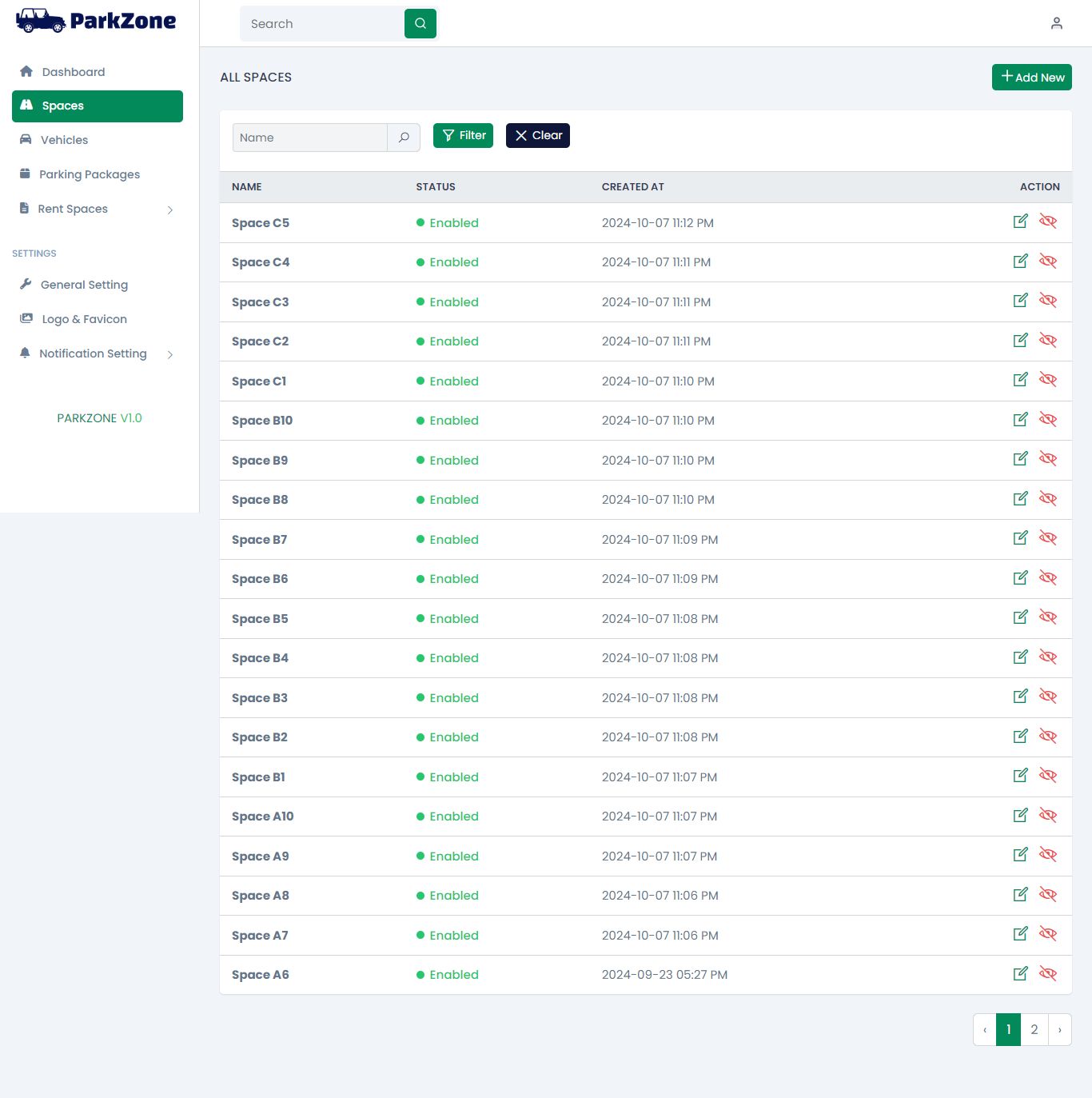Open the user profile icon
Viewport: 1092px width, 1098px height.
click(x=1056, y=24)
